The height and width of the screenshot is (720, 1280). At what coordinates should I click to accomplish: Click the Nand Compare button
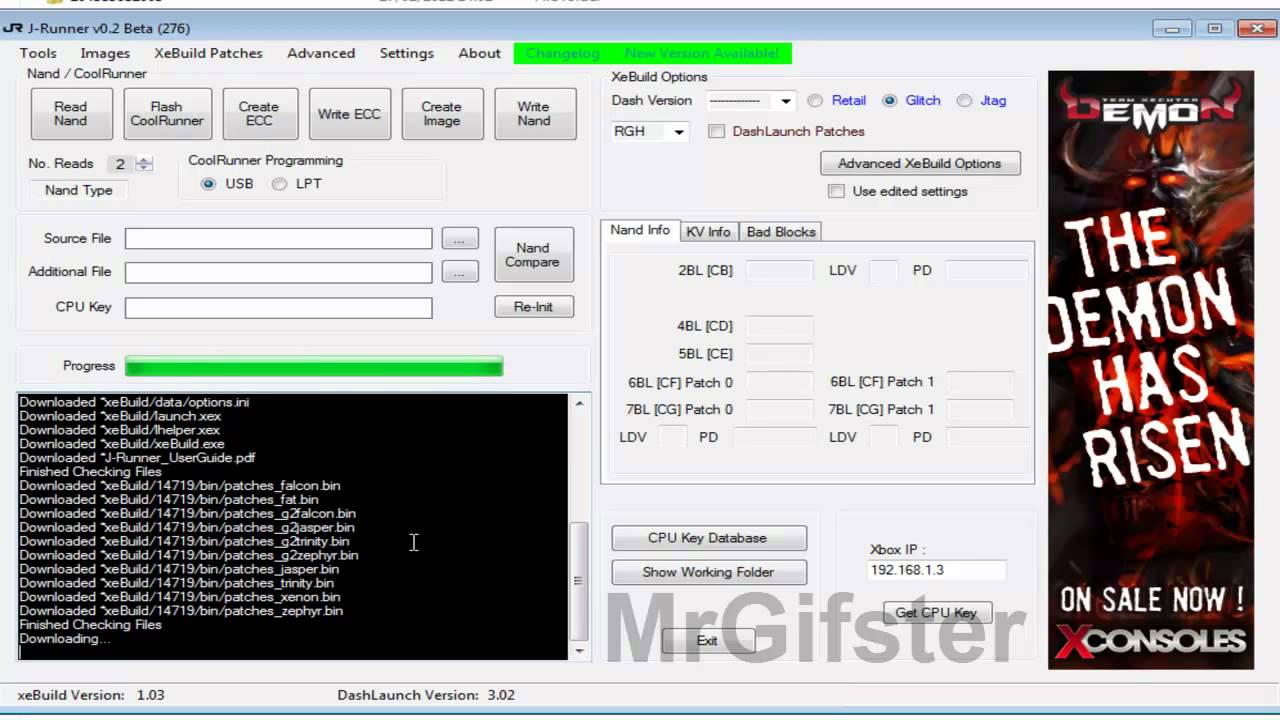pos(533,255)
